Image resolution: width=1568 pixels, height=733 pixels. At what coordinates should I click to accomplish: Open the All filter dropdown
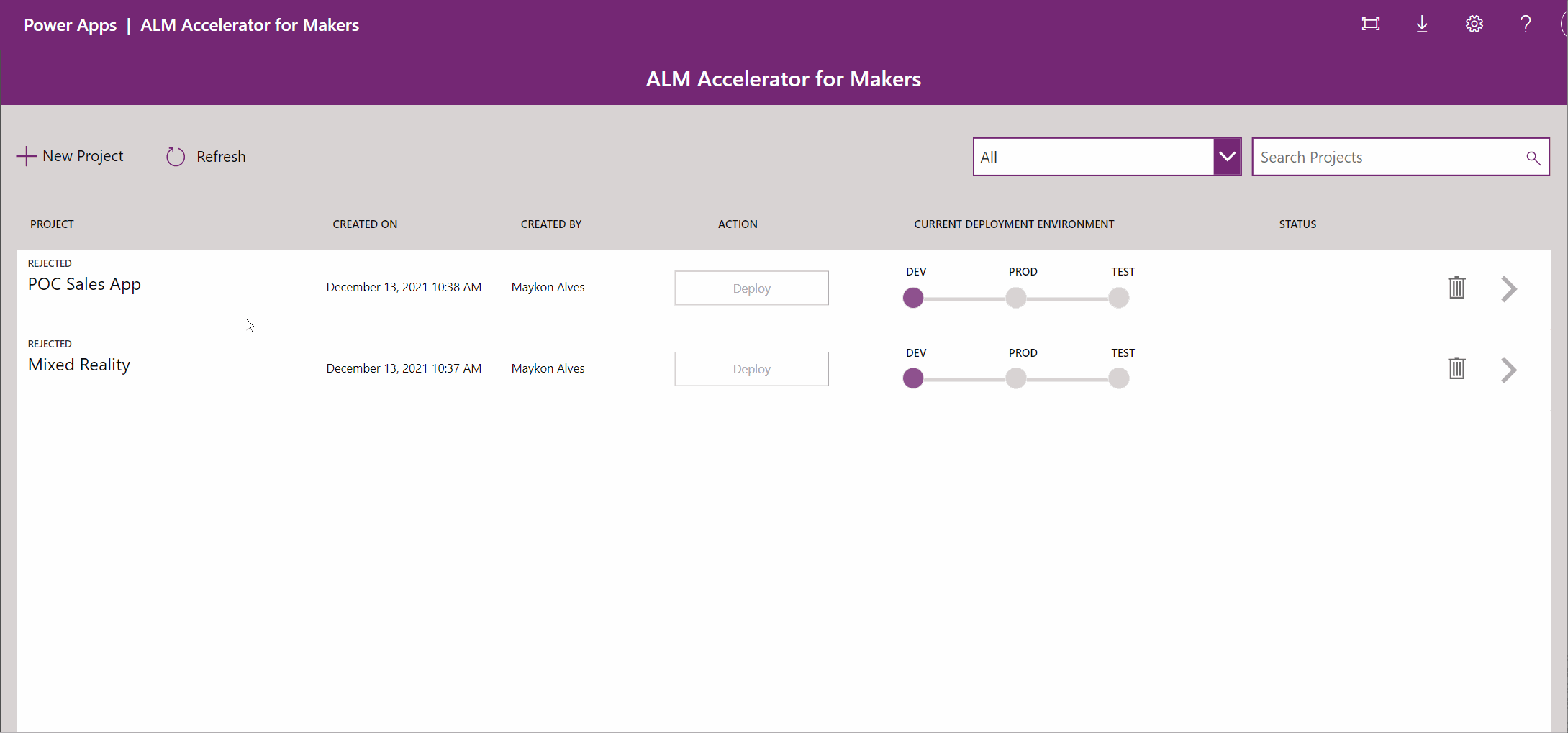tap(1227, 156)
